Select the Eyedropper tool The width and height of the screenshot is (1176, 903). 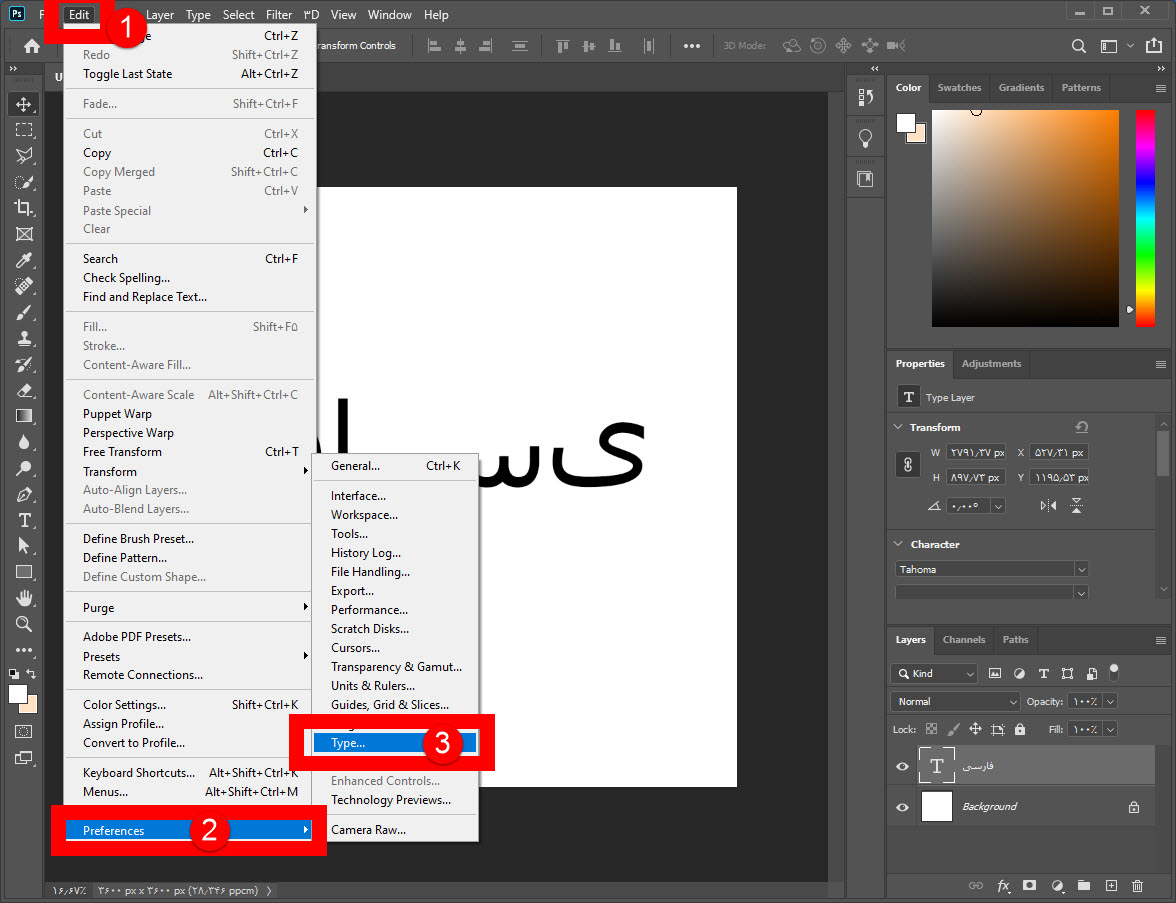pos(24,260)
